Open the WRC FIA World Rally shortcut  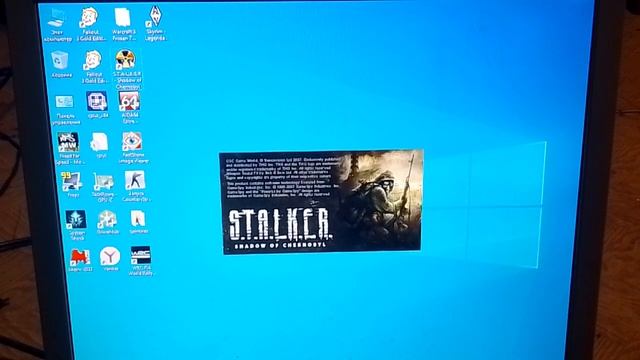pyautogui.click(x=141, y=261)
